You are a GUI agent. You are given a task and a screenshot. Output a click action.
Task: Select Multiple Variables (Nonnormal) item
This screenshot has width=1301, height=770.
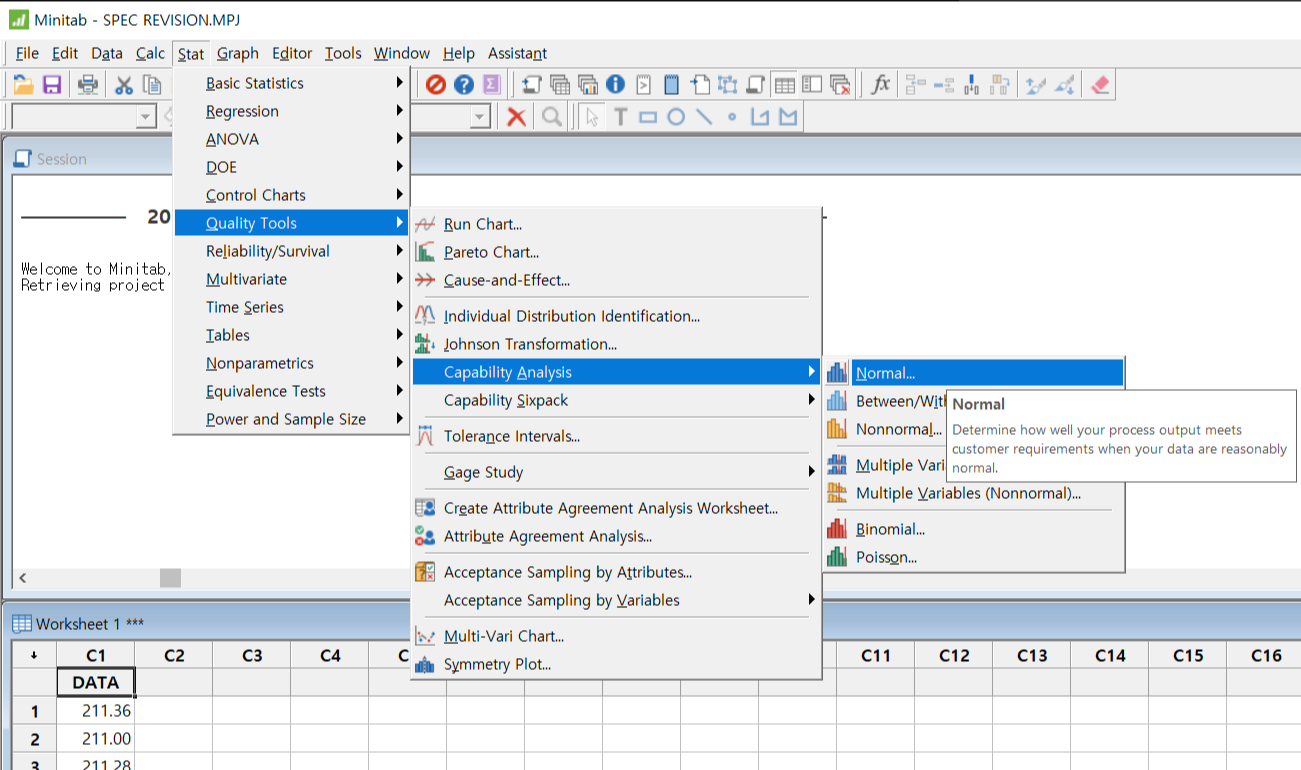[x=973, y=493]
